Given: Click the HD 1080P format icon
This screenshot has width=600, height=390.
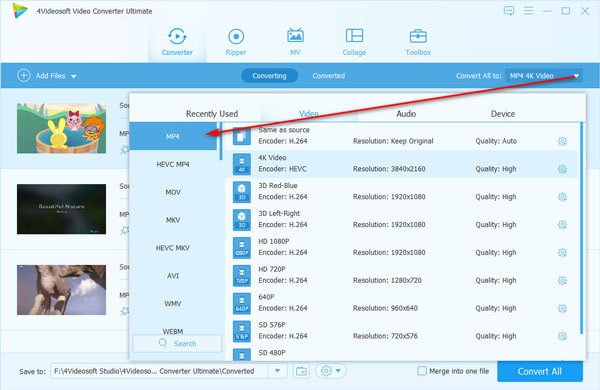Looking at the screenshot, I should tap(242, 248).
